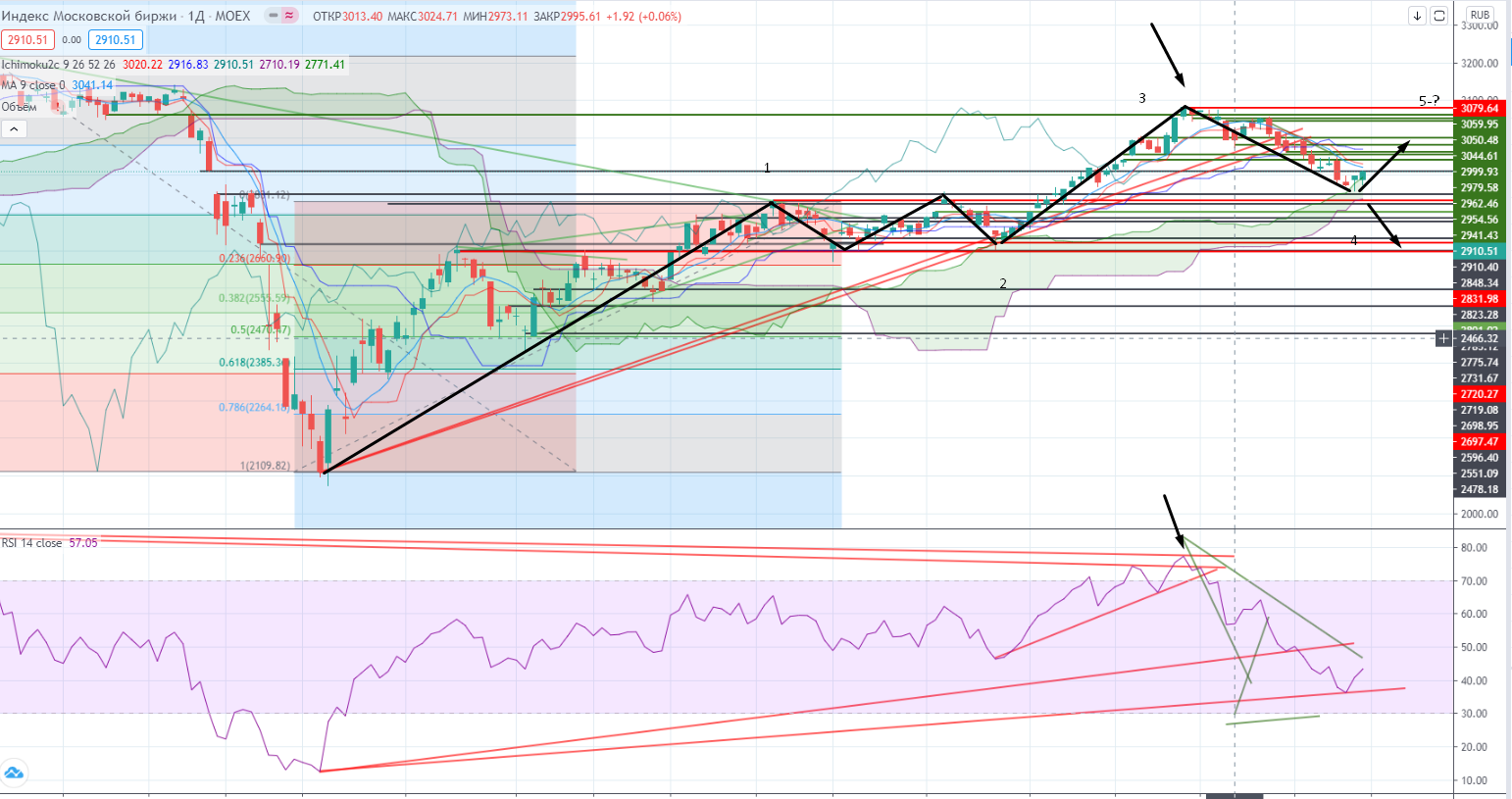Click the red 2831.98 price label
Image resolution: width=1512 pixels, height=799 pixels.
pos(1479,299)
